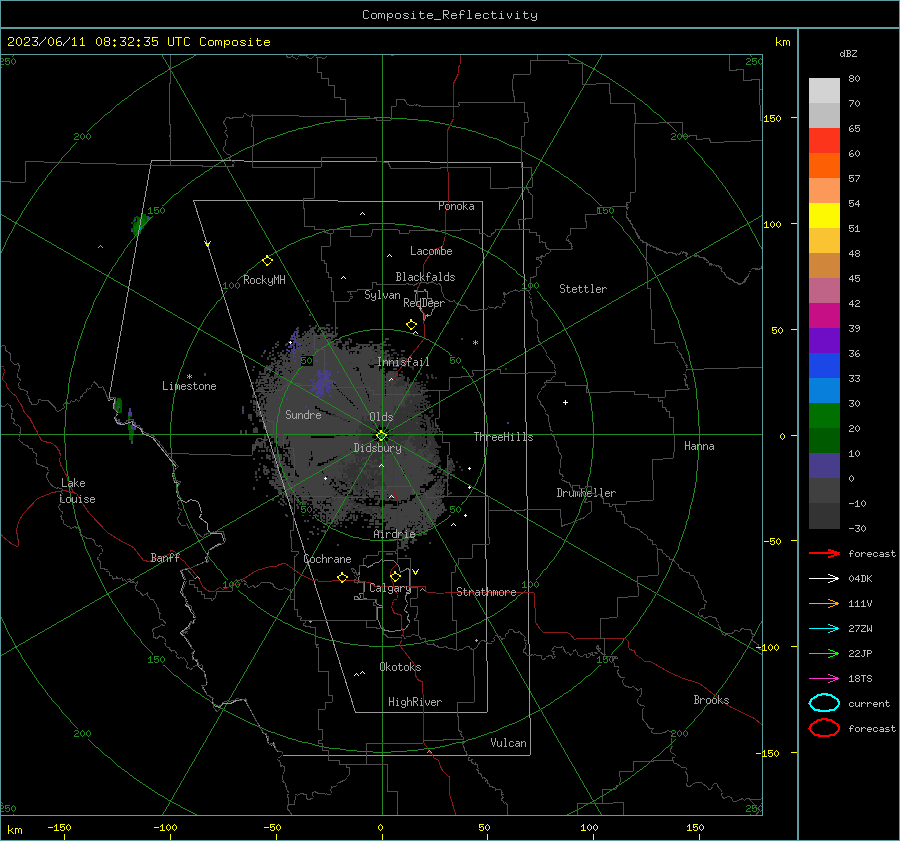Click the cyan 27ZW arrow icon
900x841 pixels.
click(x=824, y=628)
